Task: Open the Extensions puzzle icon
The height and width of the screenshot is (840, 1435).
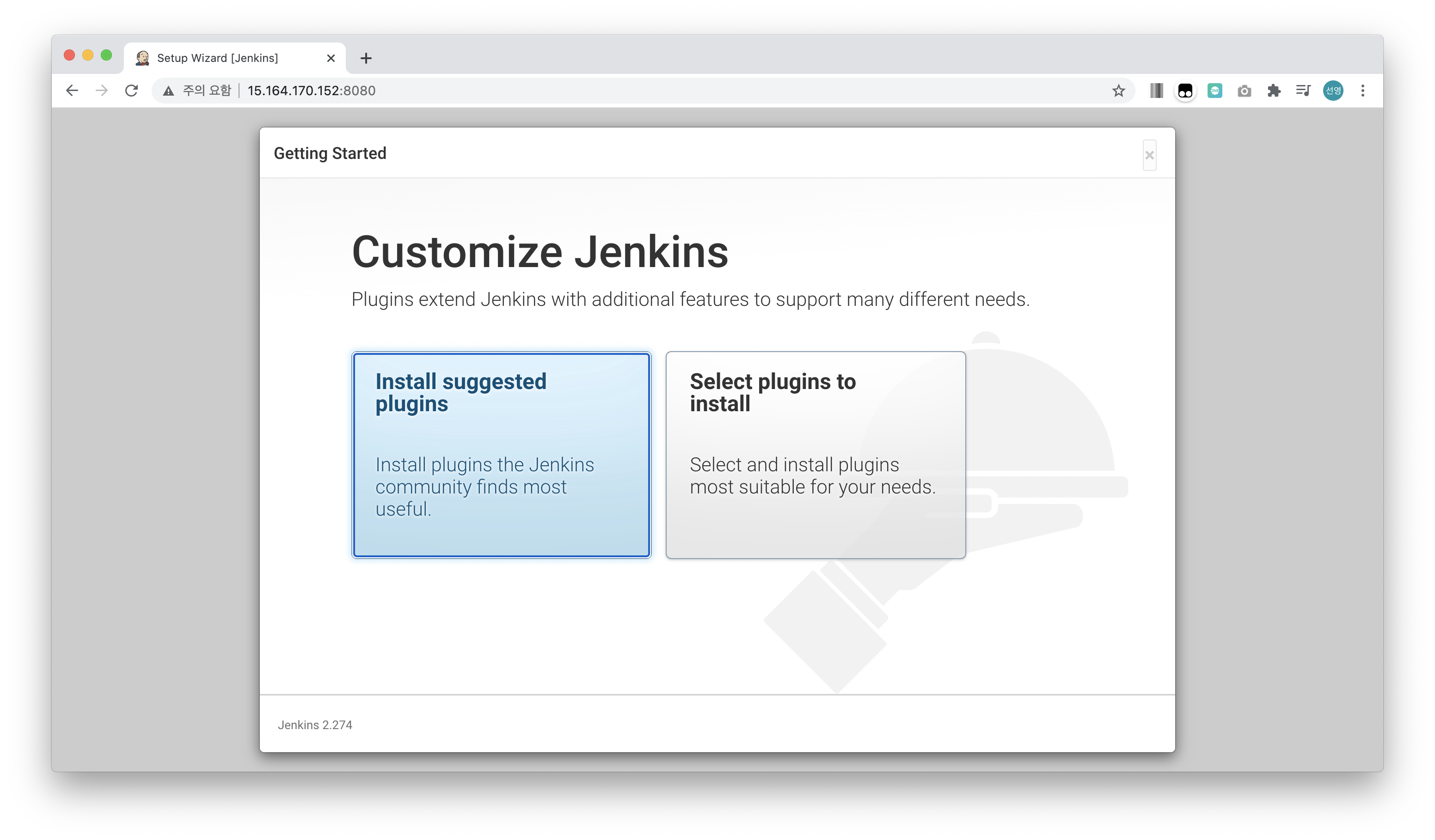Action: (x=1274, y=91)
